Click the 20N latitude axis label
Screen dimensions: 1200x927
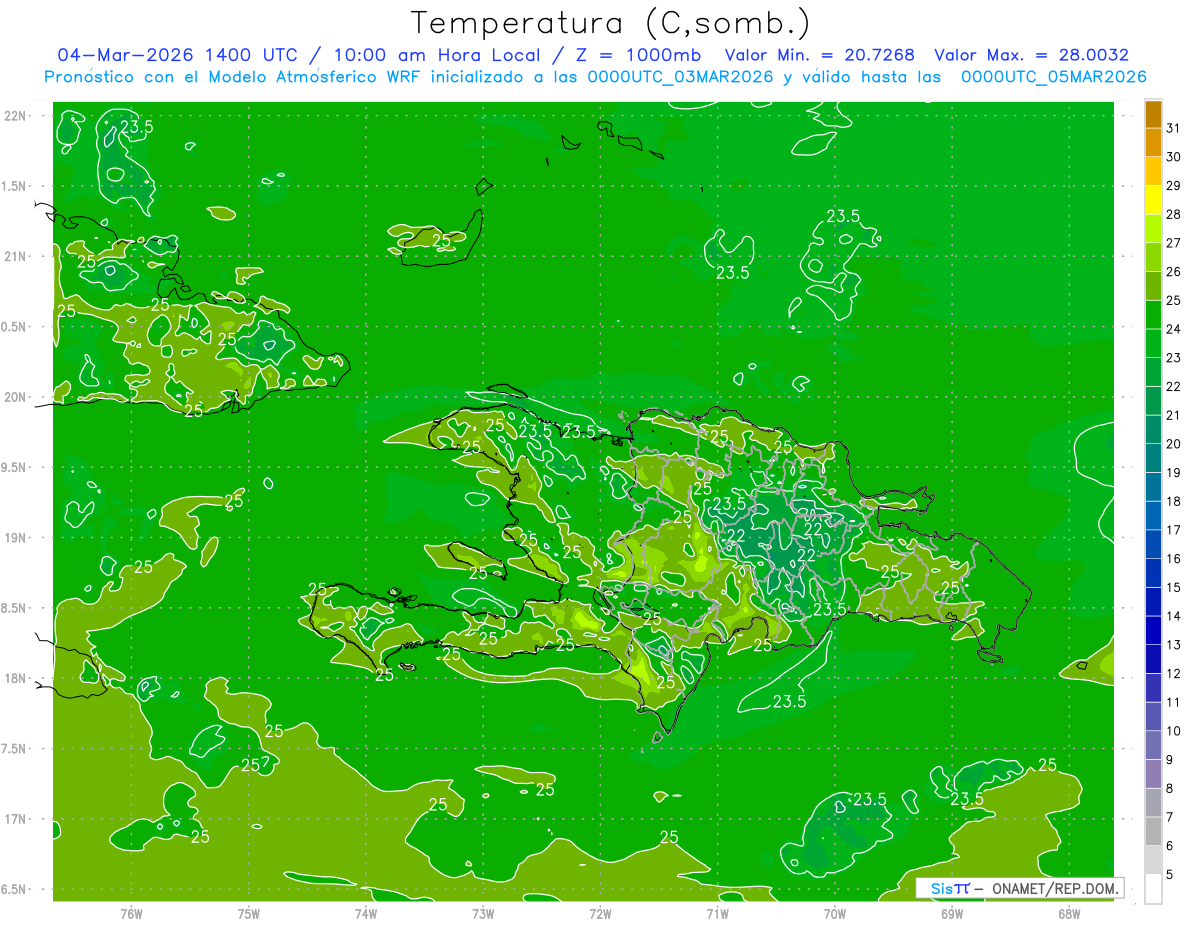(x=16, y=397)
